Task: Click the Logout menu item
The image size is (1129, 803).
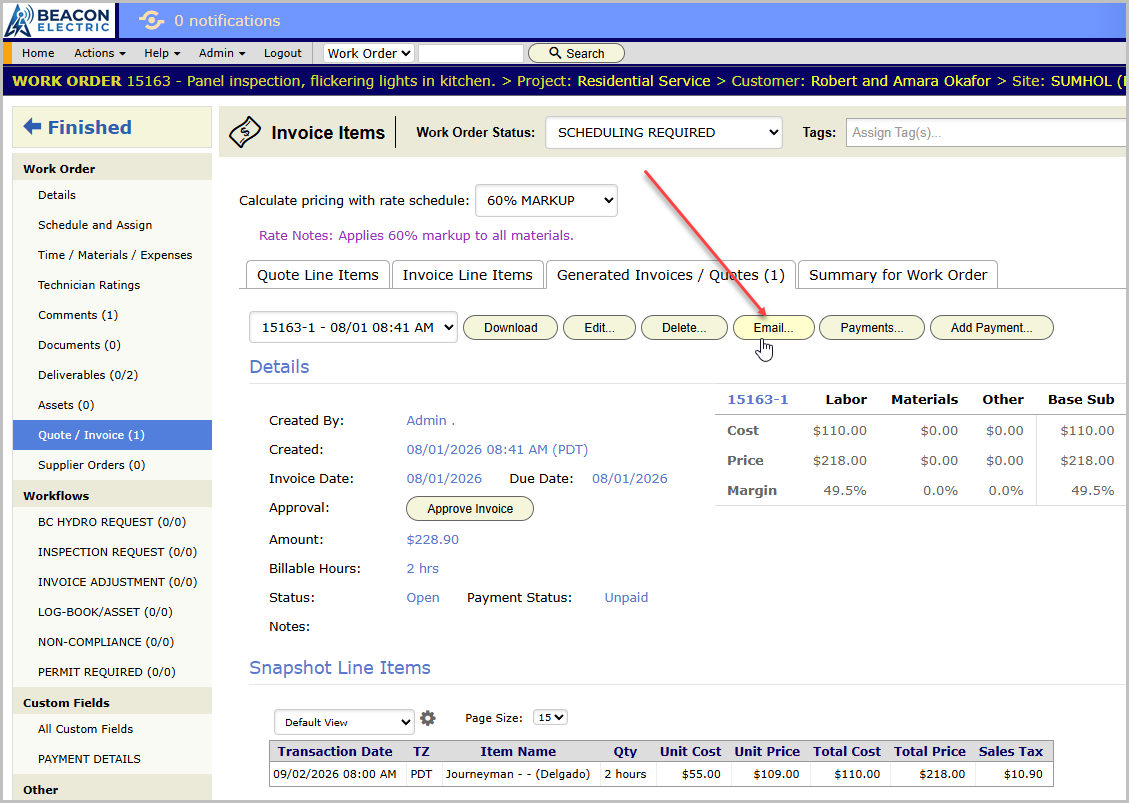Action: pyautogui.click(x=282, y=53)
